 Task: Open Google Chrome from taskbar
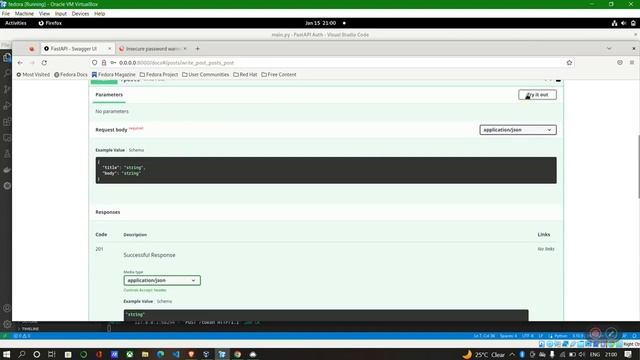pos(238,354)
